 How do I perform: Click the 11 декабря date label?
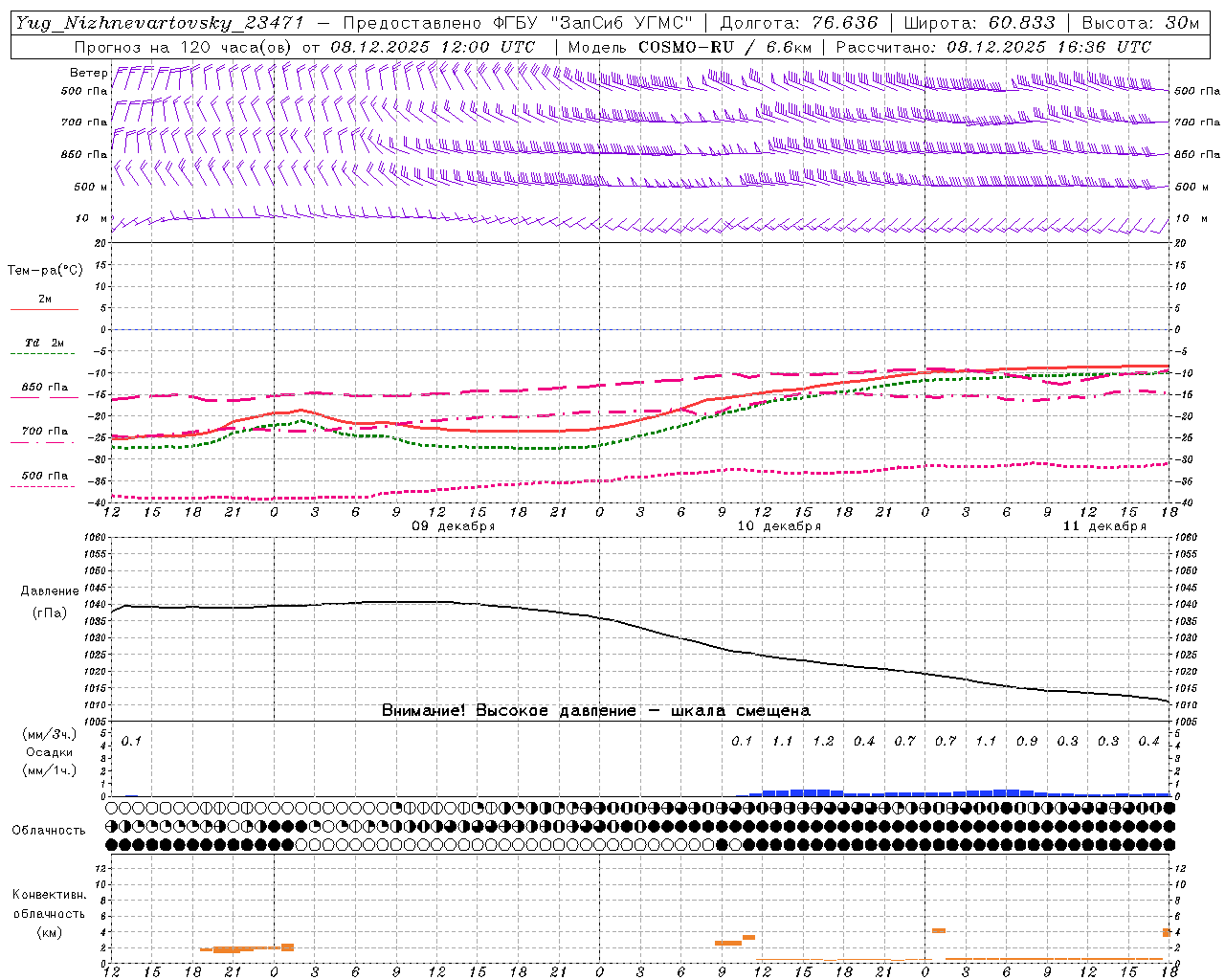[x=1104, y=526]
